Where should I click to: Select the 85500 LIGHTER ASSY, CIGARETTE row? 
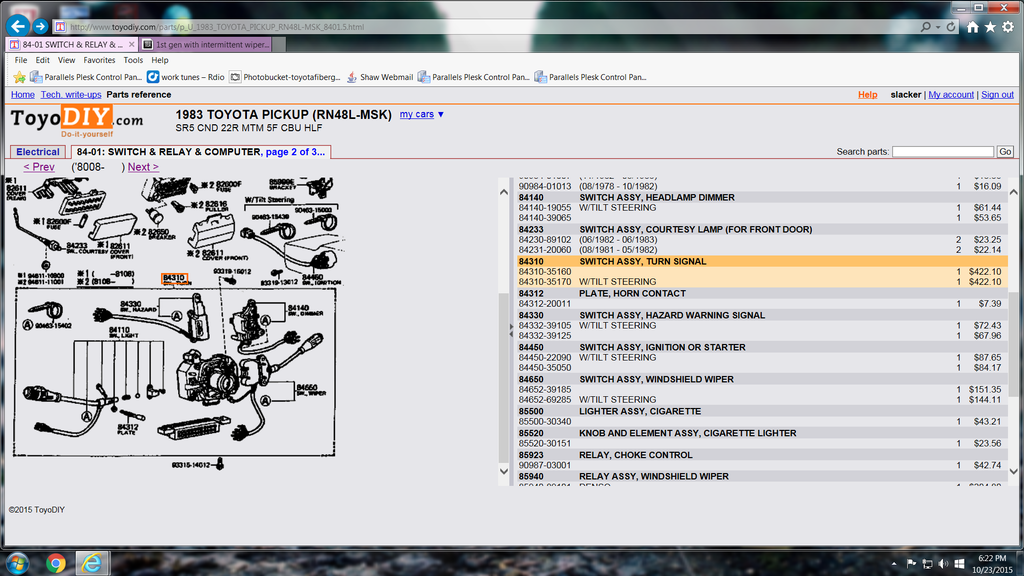[x=761, y=411]
